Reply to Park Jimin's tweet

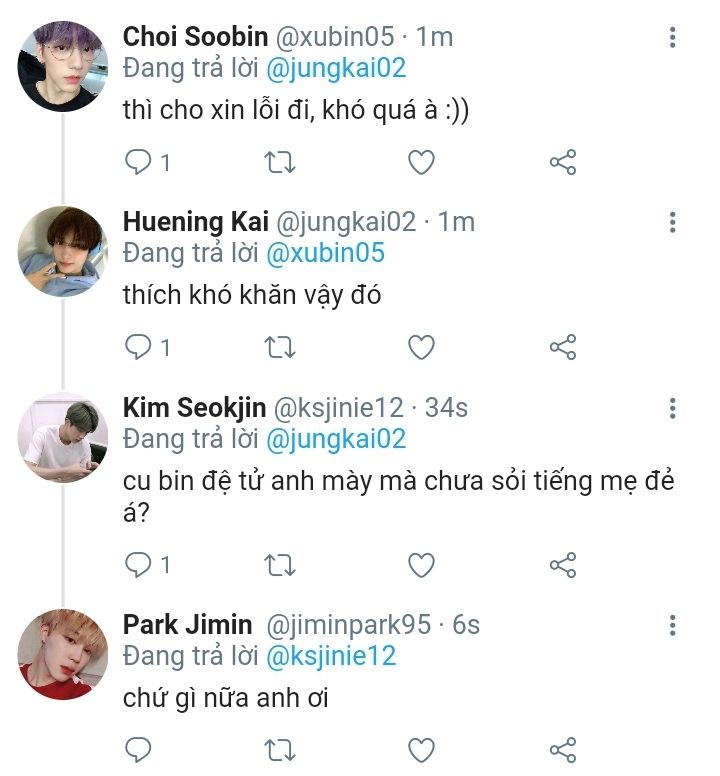click(x=138, y=749)
